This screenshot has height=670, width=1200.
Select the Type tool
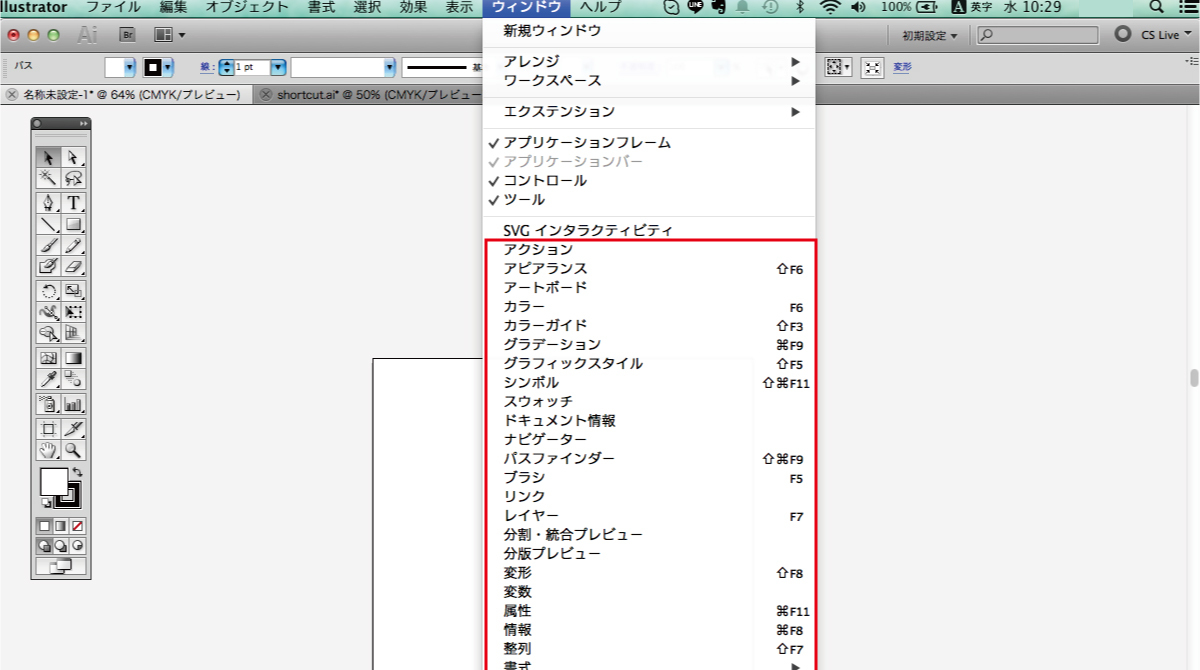74,203
